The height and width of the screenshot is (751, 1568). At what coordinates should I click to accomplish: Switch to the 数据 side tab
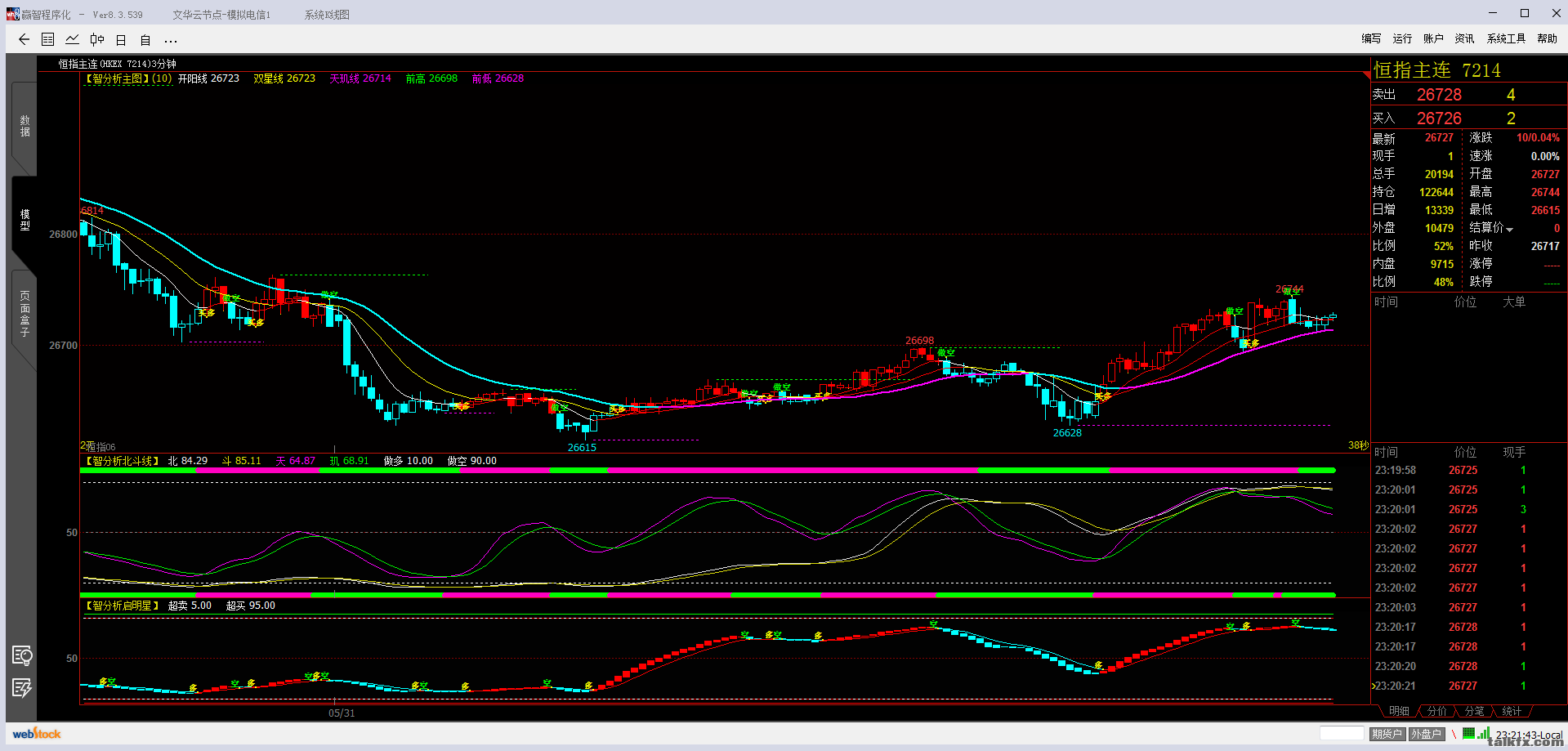coord(25,126)
